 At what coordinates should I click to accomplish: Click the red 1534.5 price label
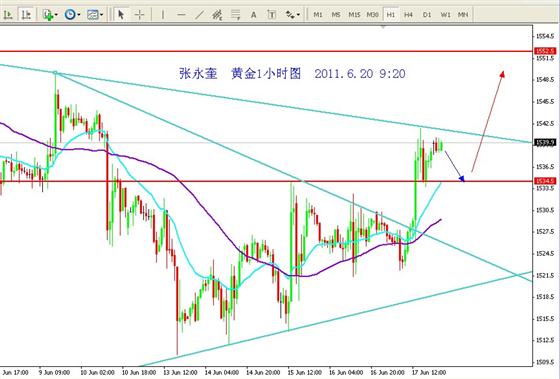(x=545, y=181)
